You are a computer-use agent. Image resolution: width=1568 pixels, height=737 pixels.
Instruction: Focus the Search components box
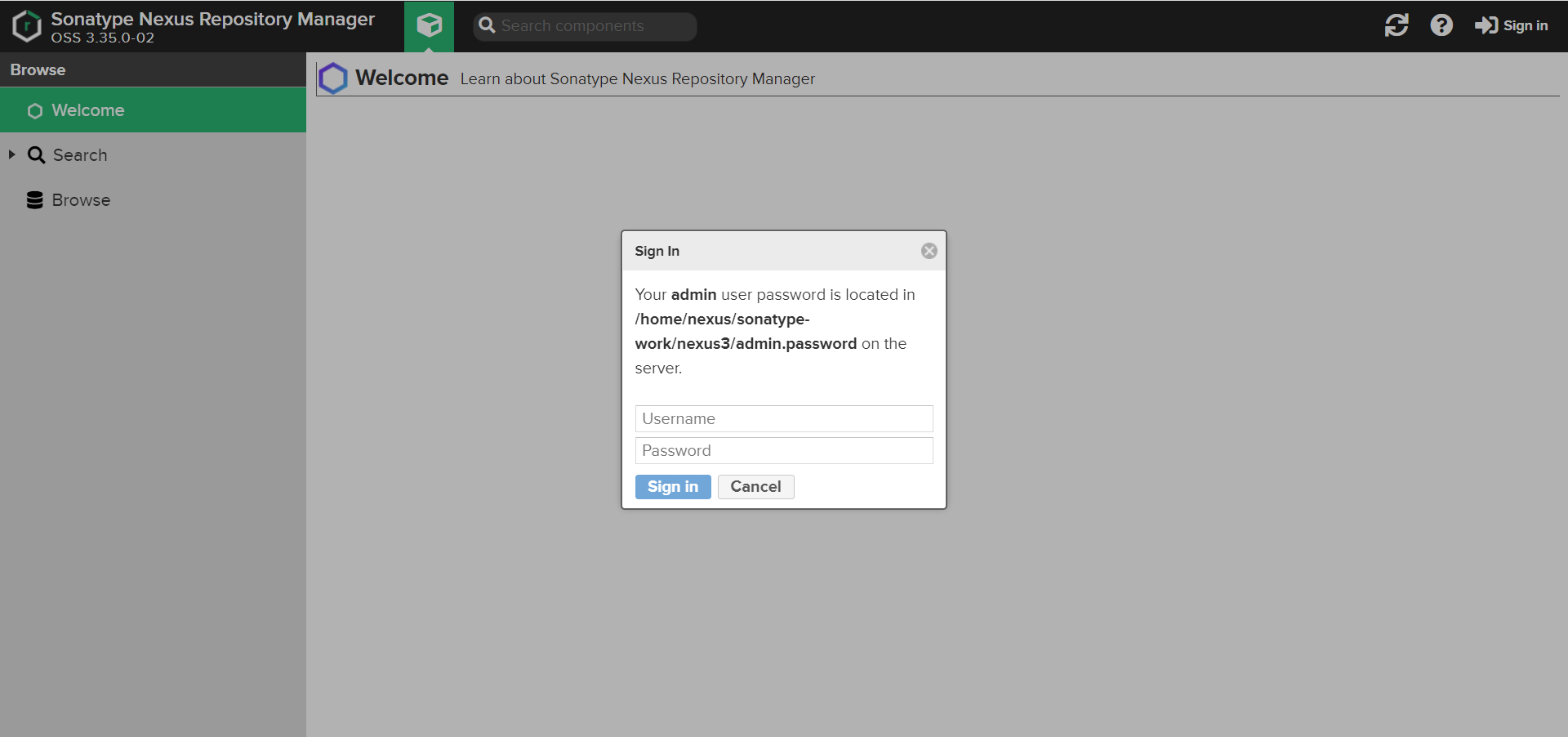[x=585, y=26]
